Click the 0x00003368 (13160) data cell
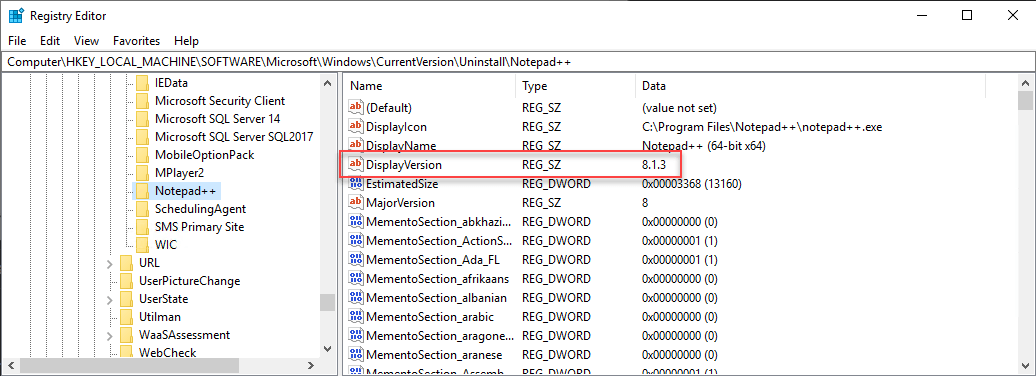 [x=691, y=184]
